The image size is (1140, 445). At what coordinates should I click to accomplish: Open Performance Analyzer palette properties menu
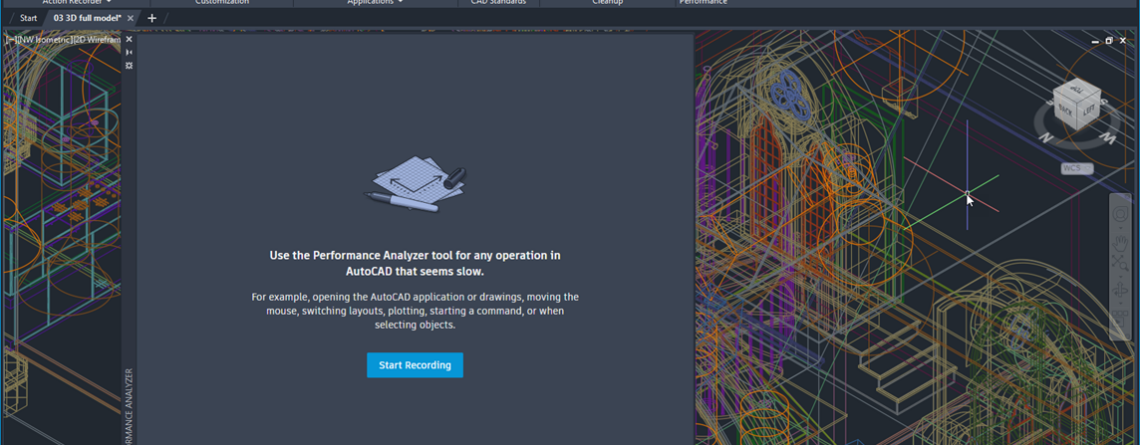(129, 65)
